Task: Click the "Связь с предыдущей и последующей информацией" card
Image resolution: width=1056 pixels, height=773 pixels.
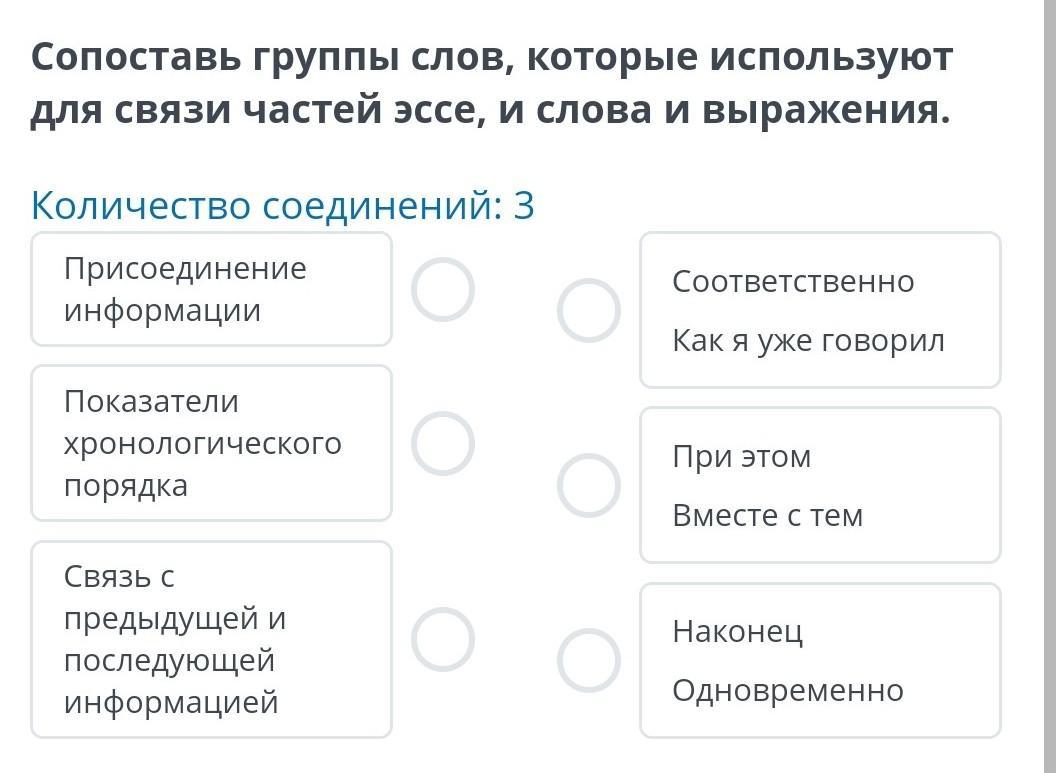Action: click(x=211, y=639)
